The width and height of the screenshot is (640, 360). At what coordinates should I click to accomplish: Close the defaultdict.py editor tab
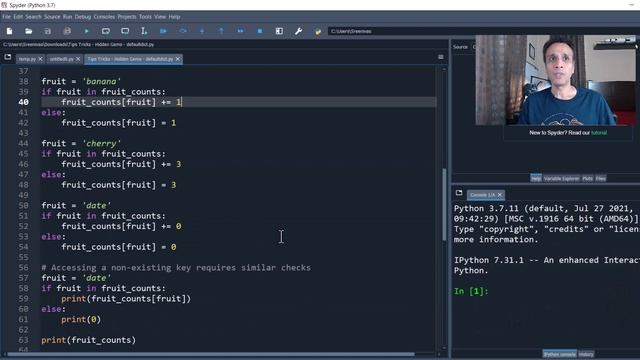pyautogui.click(x=178, y=59)
